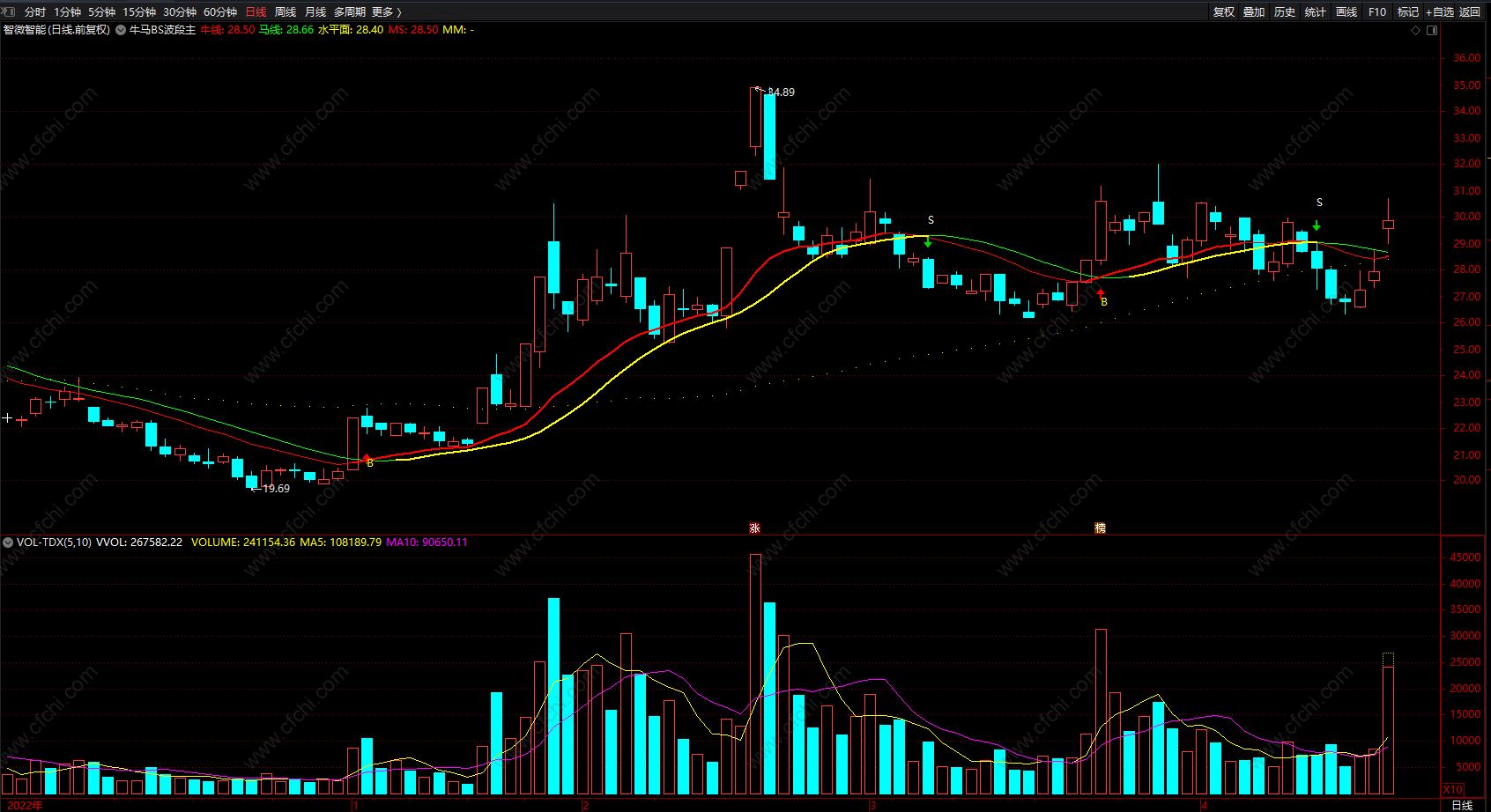Open the 统计 statistics button
The width and height of the screenshot is (1491, 812).
pos(1316,12)
